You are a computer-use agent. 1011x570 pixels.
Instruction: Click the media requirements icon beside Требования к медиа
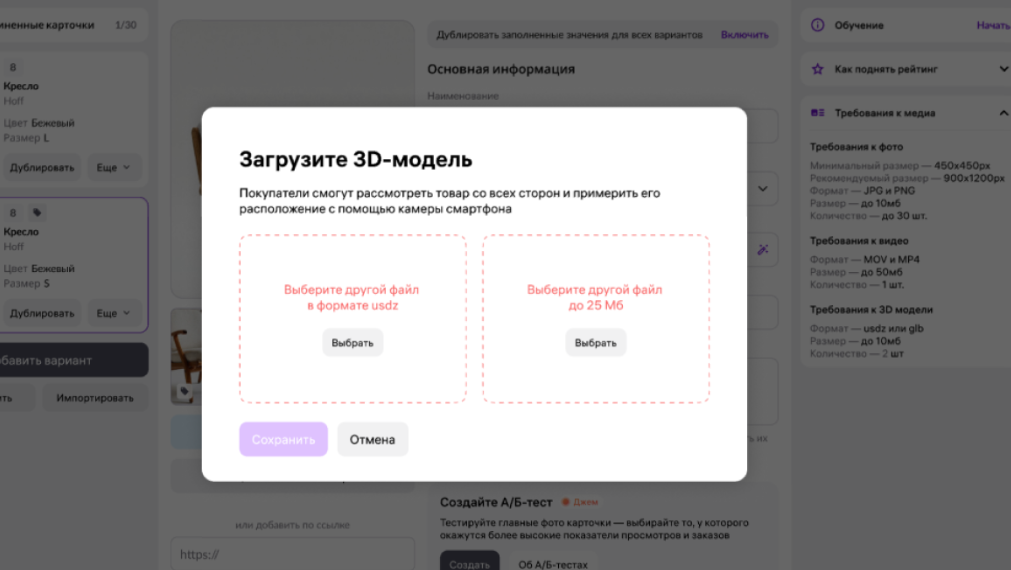pos(818,113)
